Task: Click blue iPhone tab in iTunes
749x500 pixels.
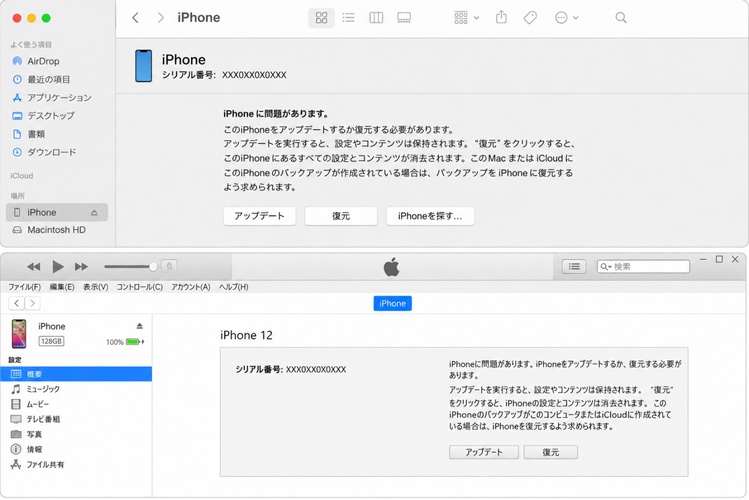Action: (x=393, y=303)
